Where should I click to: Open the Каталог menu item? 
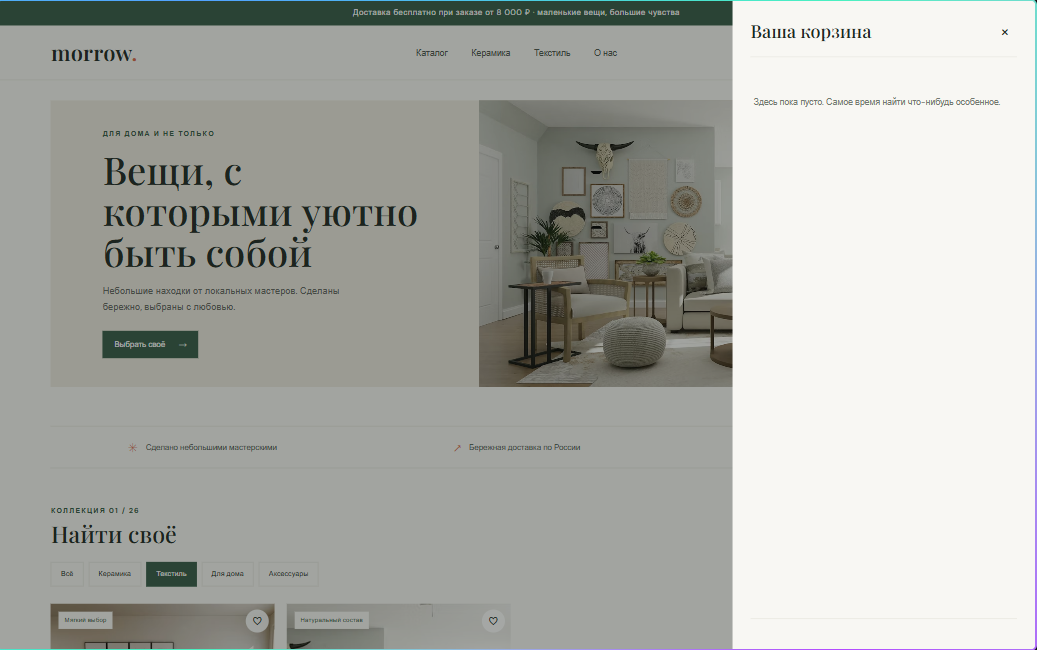tap(432, 53)
